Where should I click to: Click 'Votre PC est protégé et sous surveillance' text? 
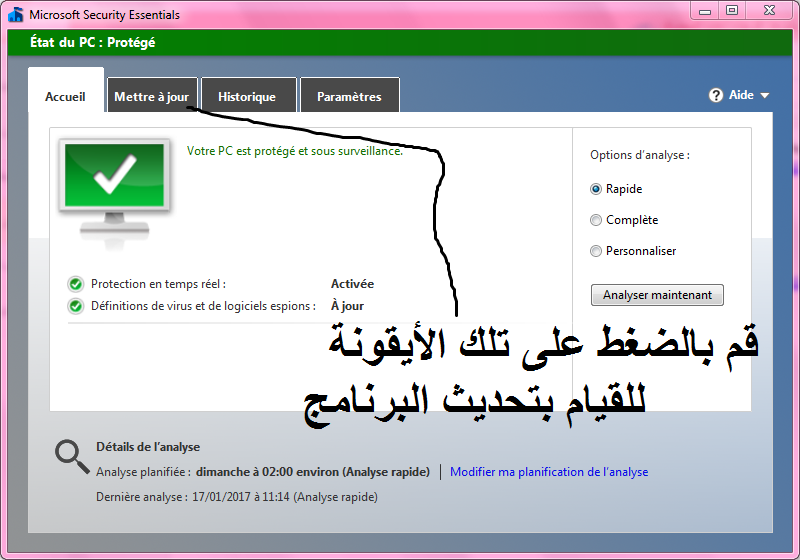pos(294,151)
